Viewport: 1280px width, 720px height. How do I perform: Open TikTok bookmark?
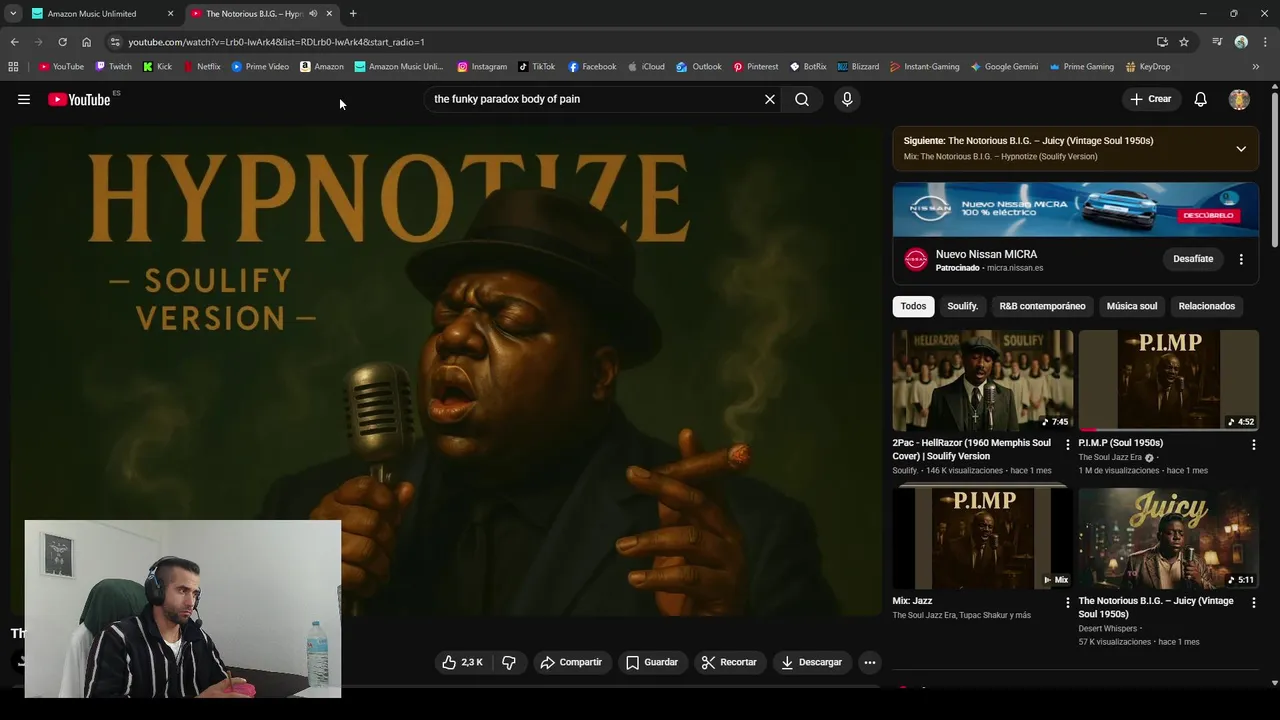[537, 67]
